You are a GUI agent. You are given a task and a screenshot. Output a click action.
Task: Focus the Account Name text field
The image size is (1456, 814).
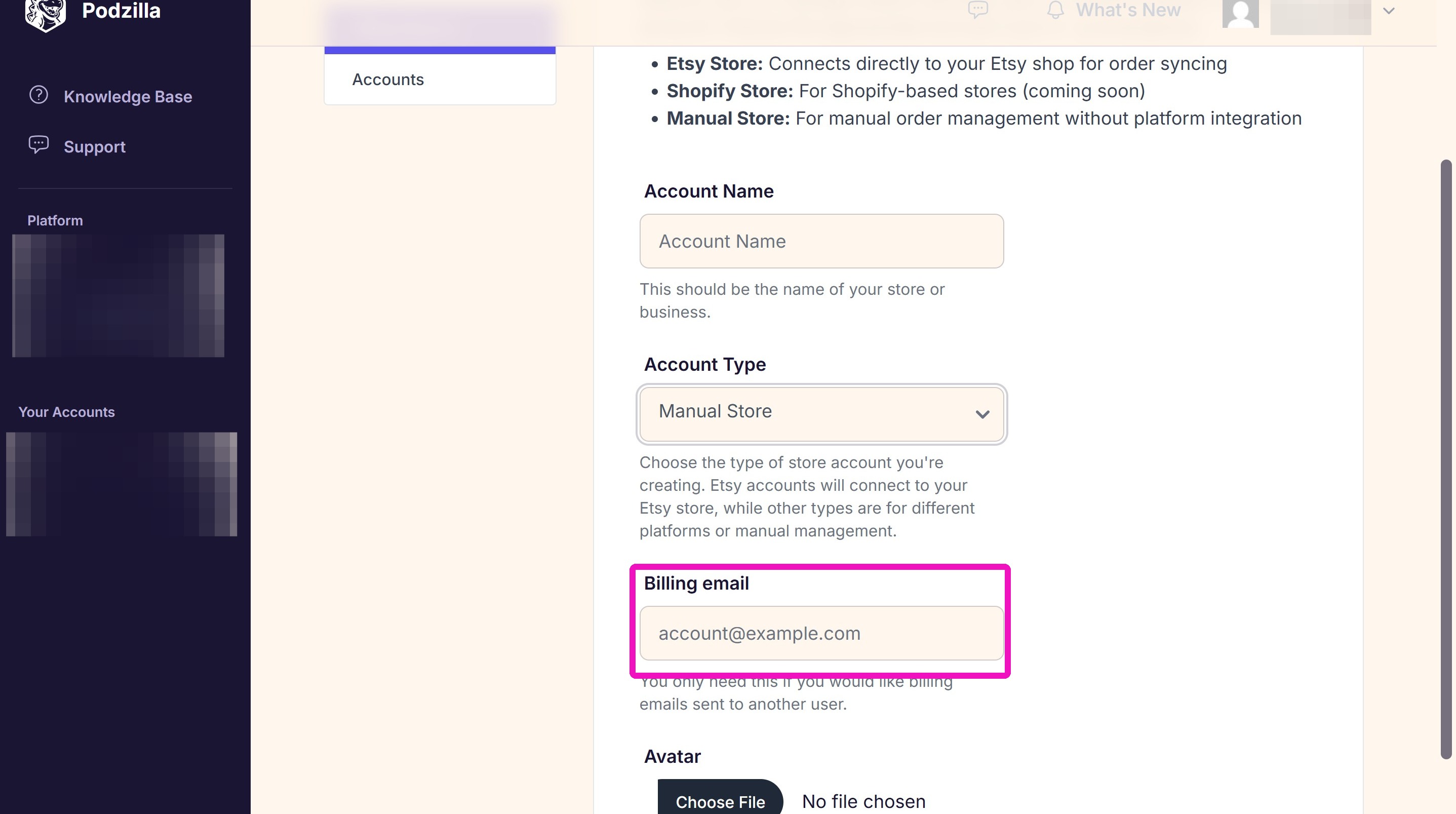tap(821, 241)
